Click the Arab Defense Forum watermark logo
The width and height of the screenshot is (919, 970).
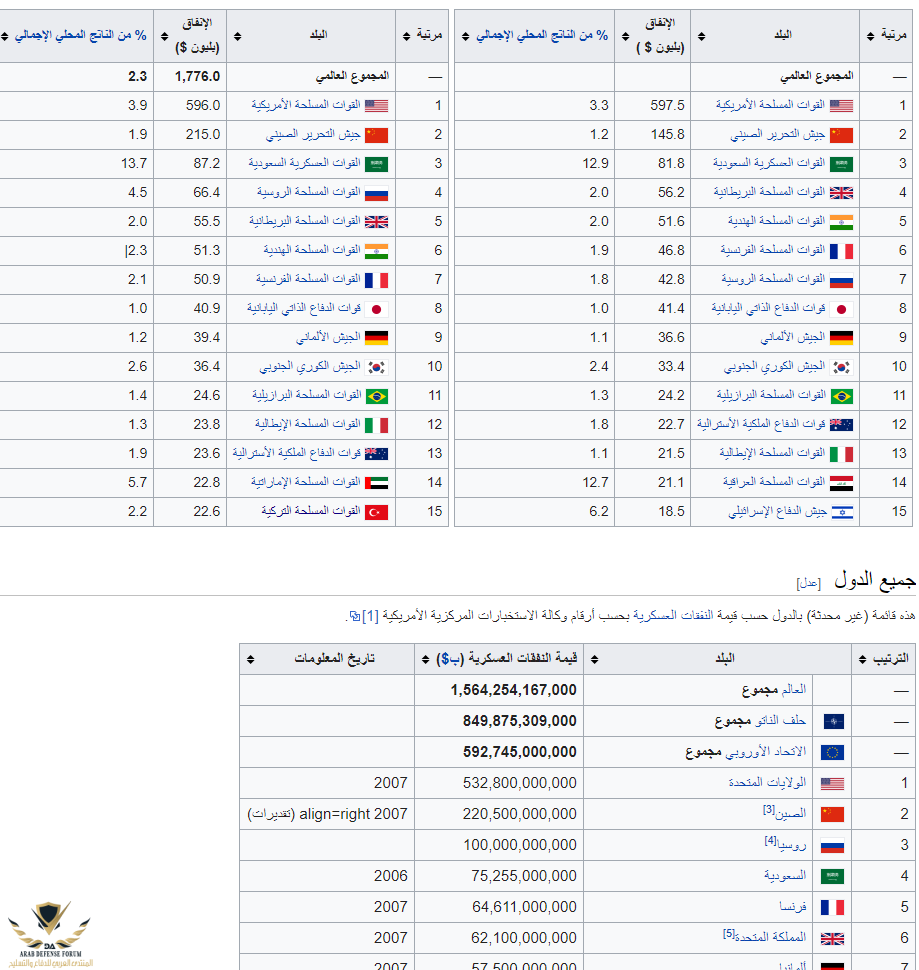tap(49, 932)
